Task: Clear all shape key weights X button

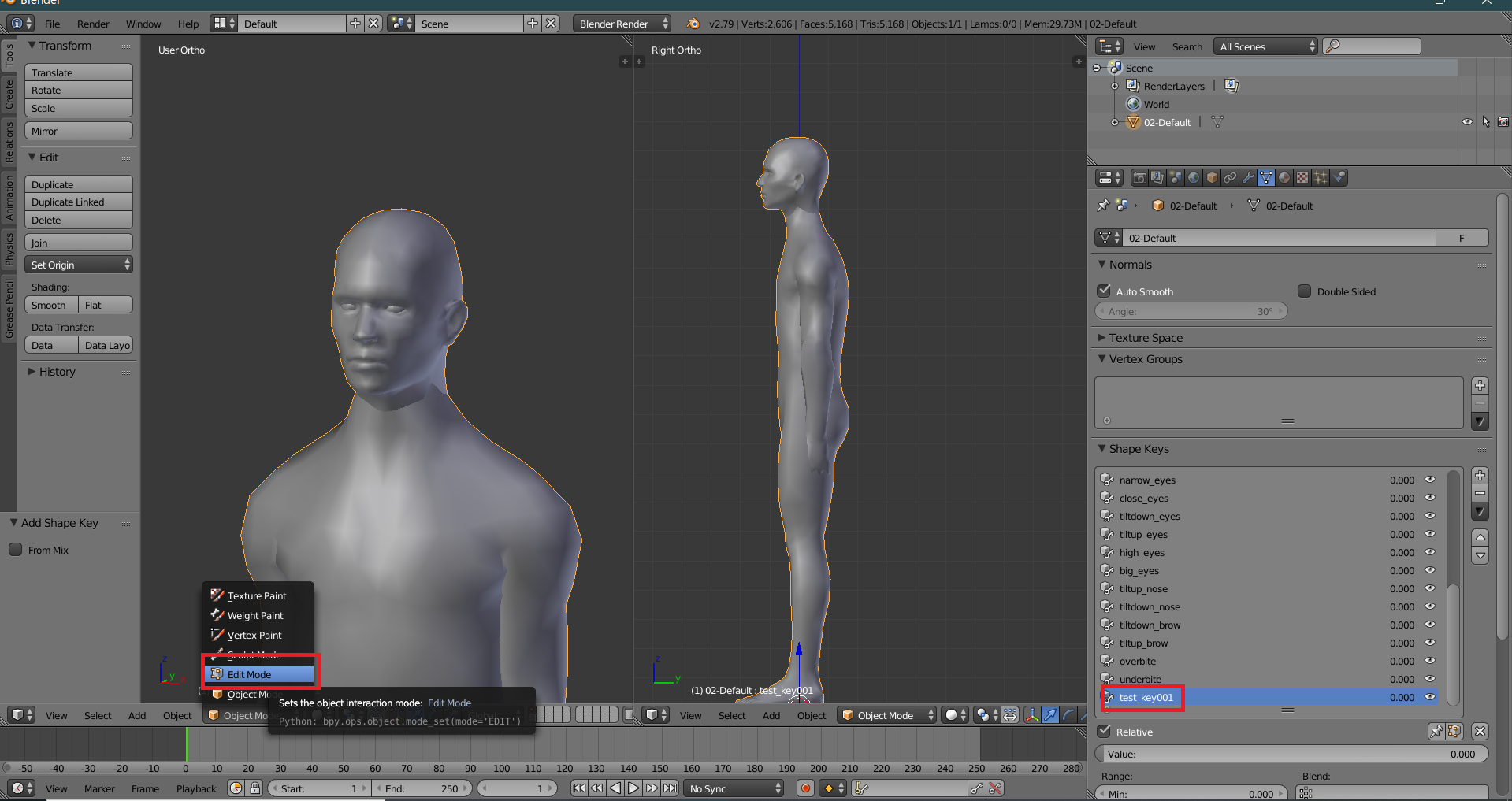Action: 1480,732
